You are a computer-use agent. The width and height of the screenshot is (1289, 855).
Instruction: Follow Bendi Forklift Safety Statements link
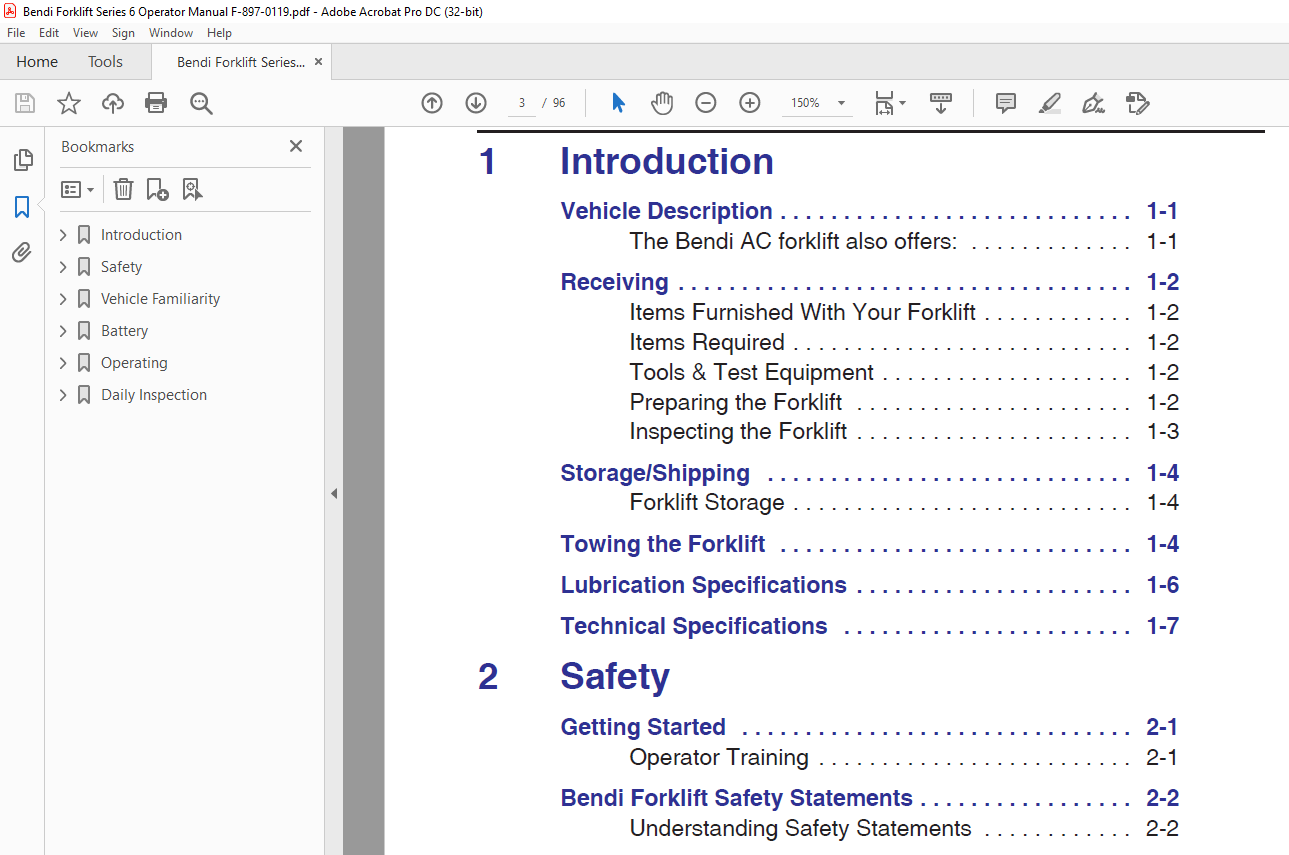click(x=736, y=798)
